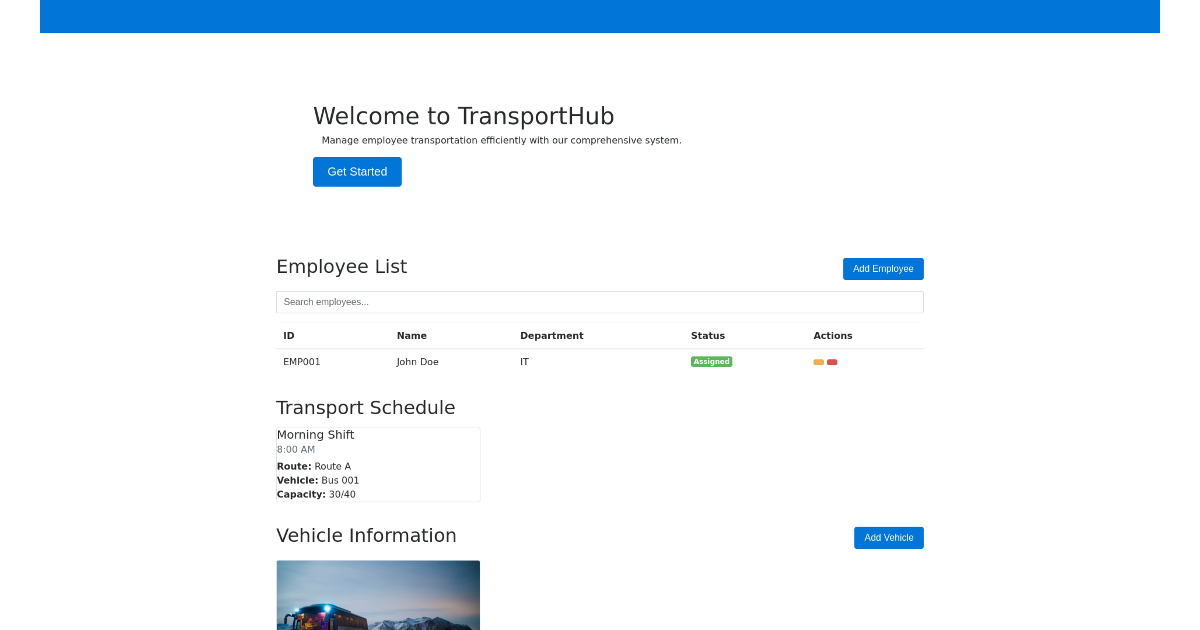Click the bus photo under Vehicle Information
Image resolution: width=1200 pixels, height=630 pixels.
coord(378,595)
